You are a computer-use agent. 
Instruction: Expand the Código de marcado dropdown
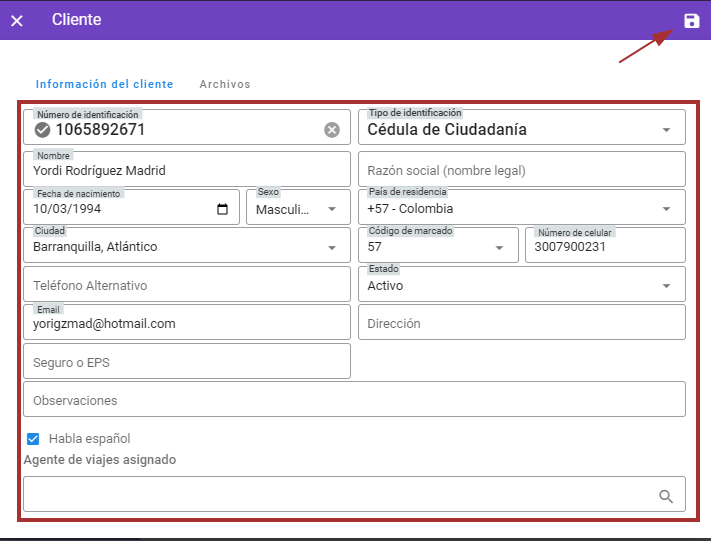click(x=500, y=247)
